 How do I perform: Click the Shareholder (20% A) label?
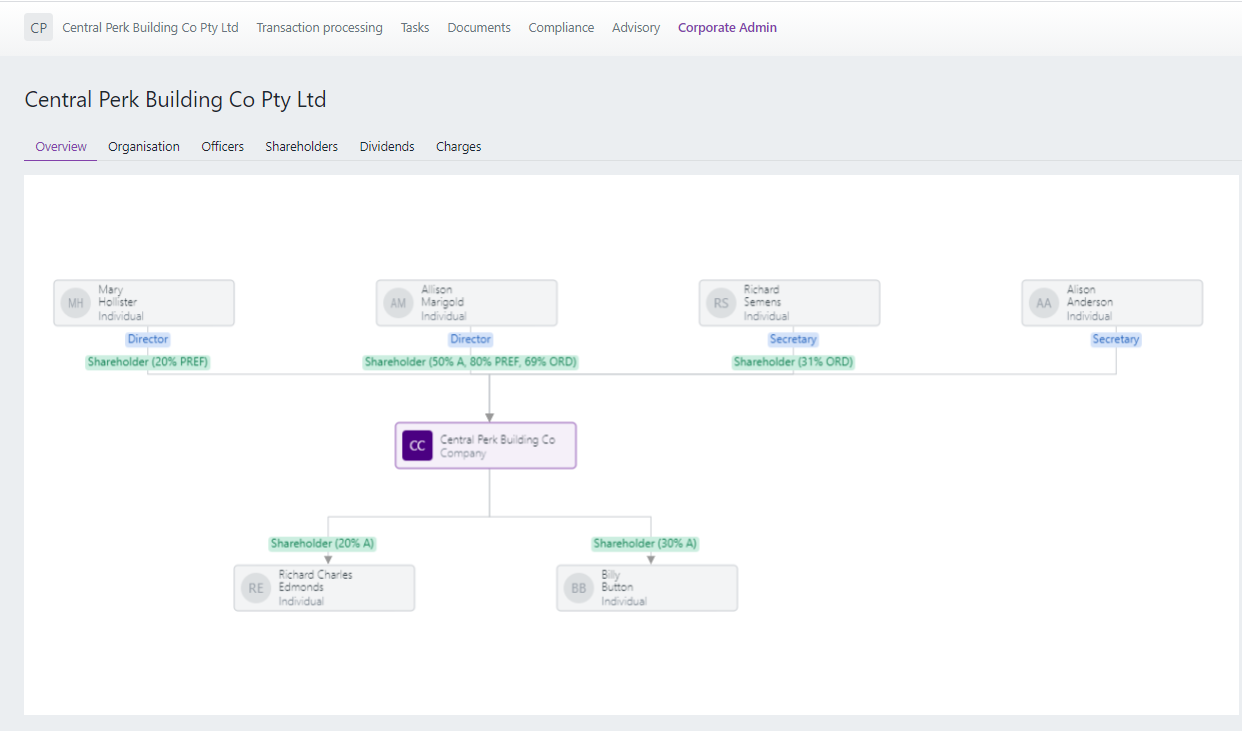pyautogui.click(x=322, y=544)
